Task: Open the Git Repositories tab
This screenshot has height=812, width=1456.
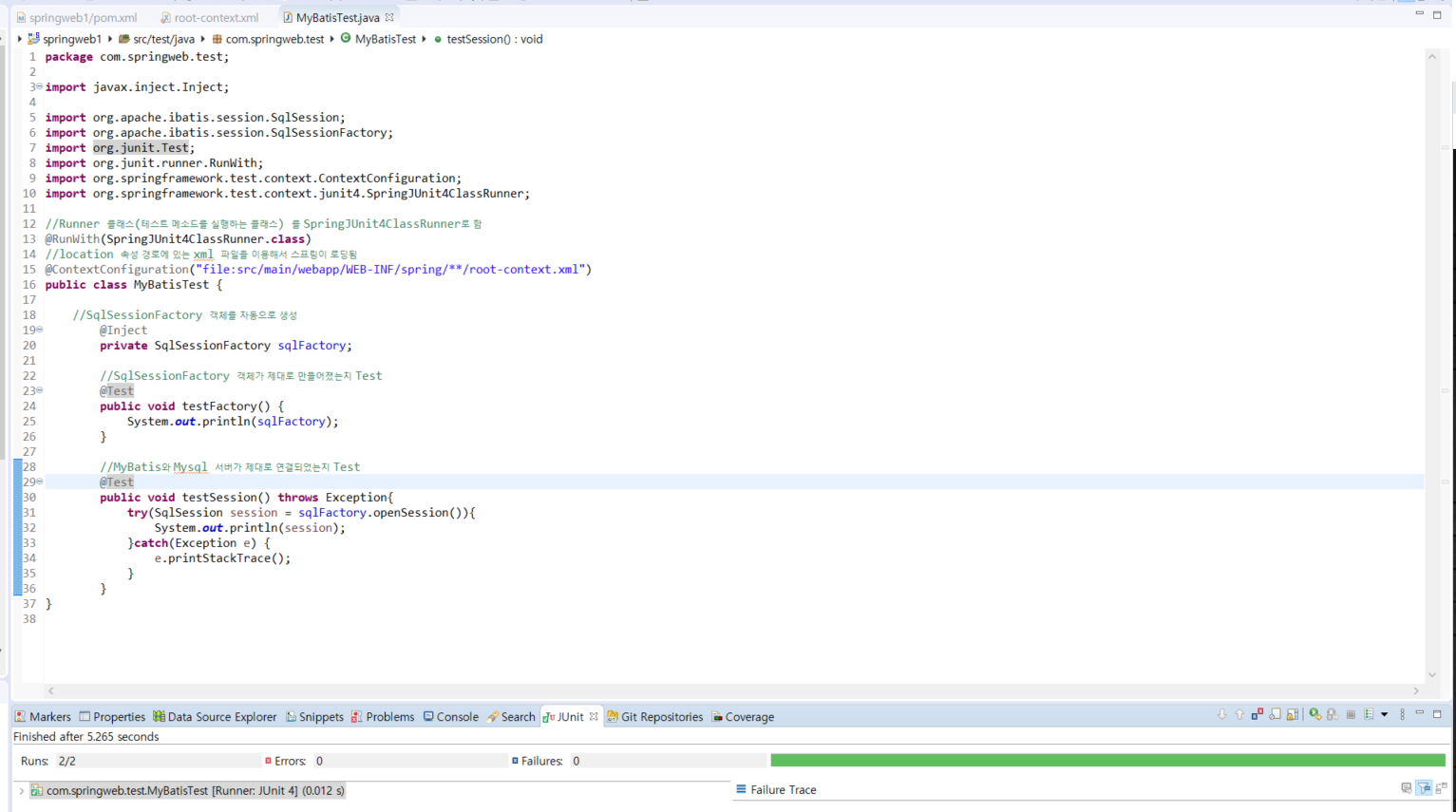Action: [655, 717]
